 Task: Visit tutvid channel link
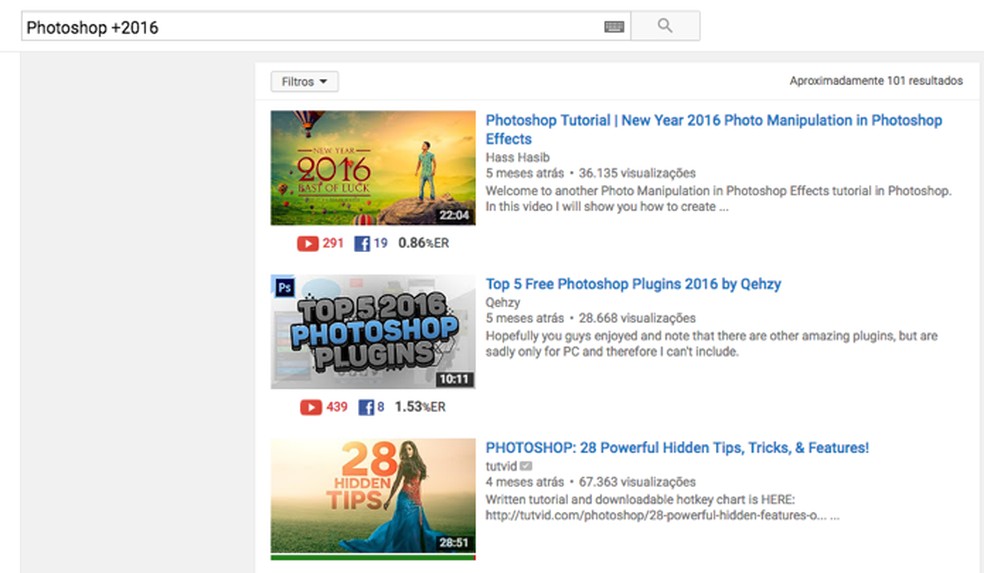(501, 466)
